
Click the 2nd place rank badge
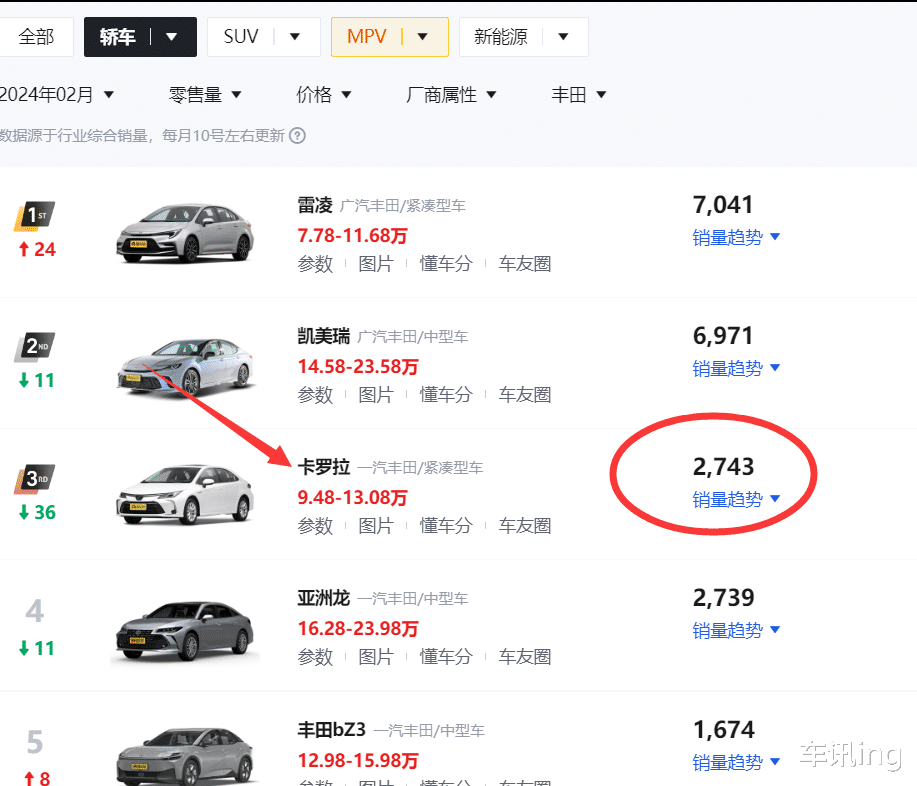(35, 347)
